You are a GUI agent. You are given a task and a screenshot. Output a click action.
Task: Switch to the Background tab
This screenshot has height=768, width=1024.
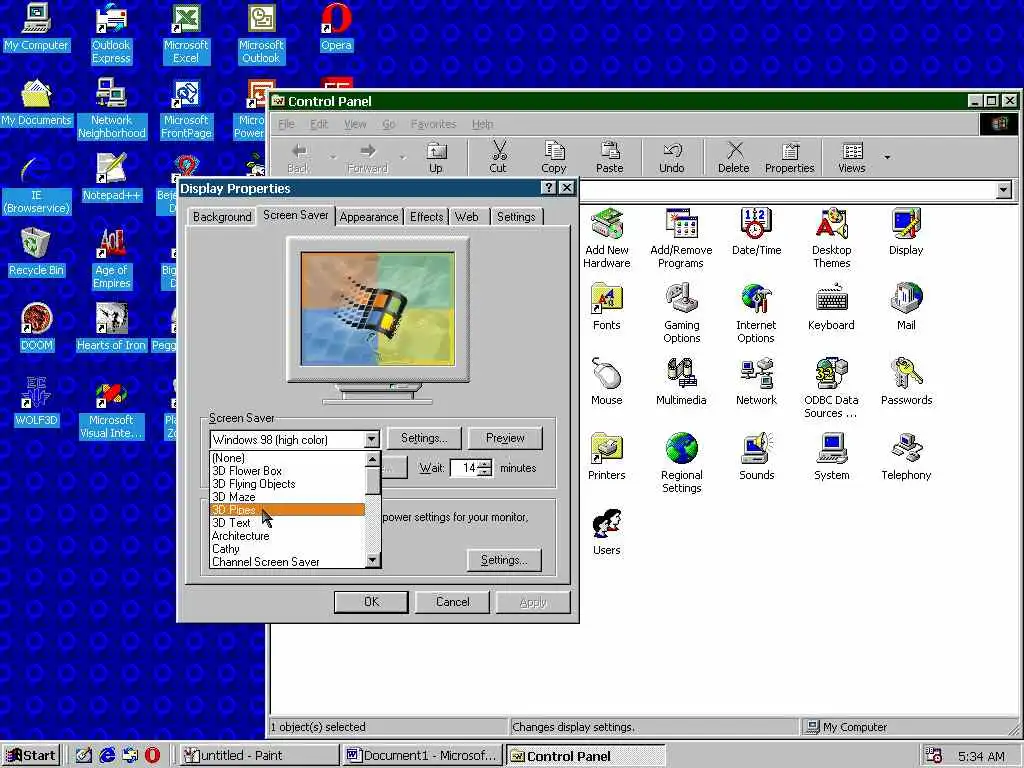tap(222, 217)
